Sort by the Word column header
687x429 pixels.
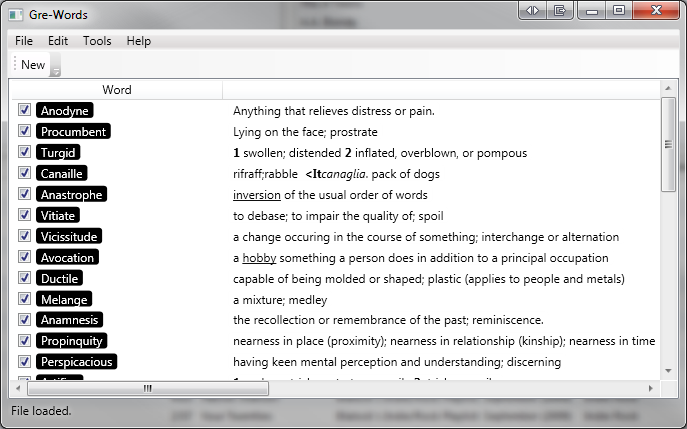117,90
